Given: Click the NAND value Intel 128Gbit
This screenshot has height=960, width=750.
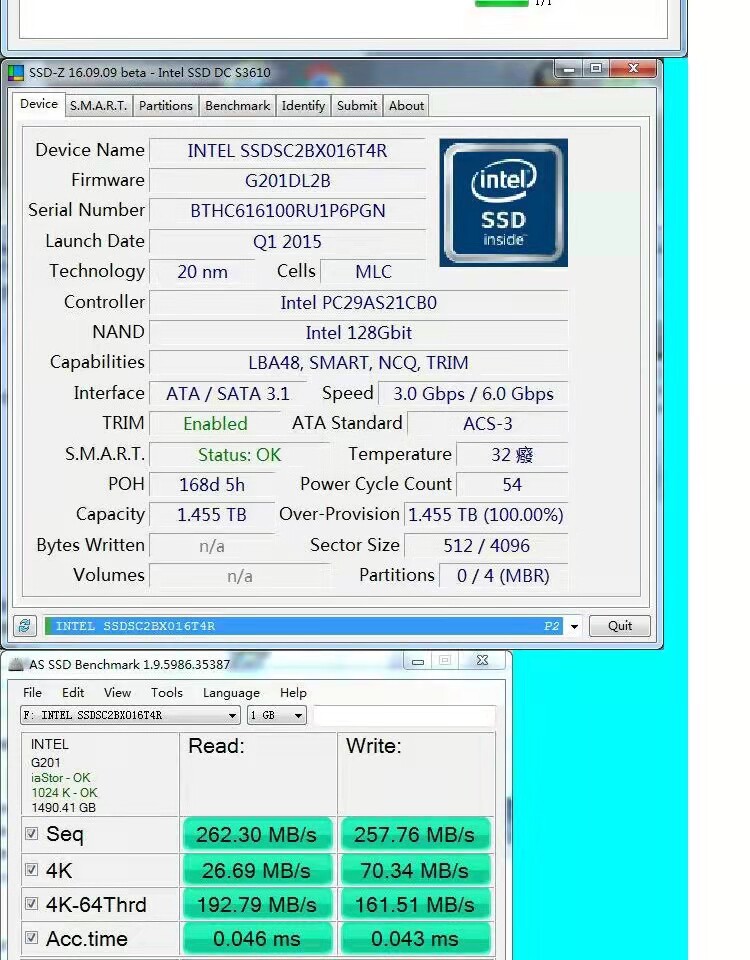Looking at the screenshot, I should (359, 332).
